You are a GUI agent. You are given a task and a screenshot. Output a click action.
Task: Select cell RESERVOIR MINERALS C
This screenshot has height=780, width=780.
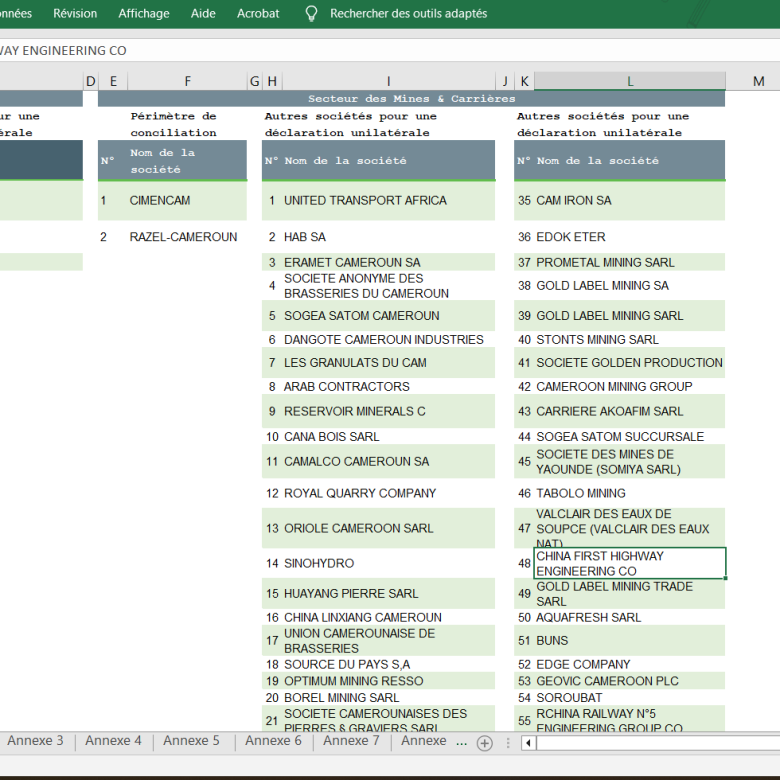pyautogui.click(x=389, y=411)
